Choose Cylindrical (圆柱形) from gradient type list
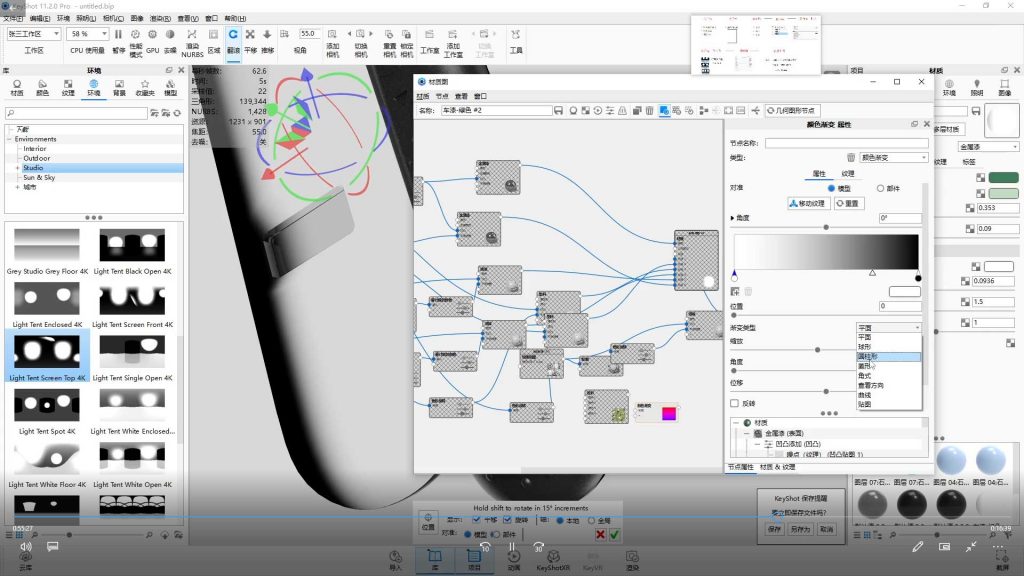 pos(871,356)
